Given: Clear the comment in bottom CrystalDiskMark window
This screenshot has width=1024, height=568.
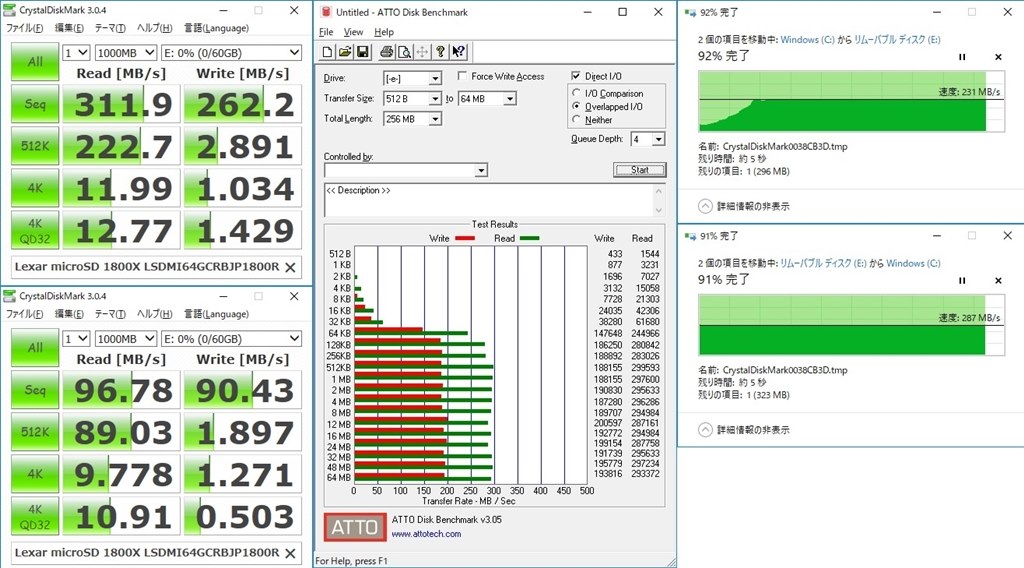Looking at the screenshot, I should click(291, 553).
